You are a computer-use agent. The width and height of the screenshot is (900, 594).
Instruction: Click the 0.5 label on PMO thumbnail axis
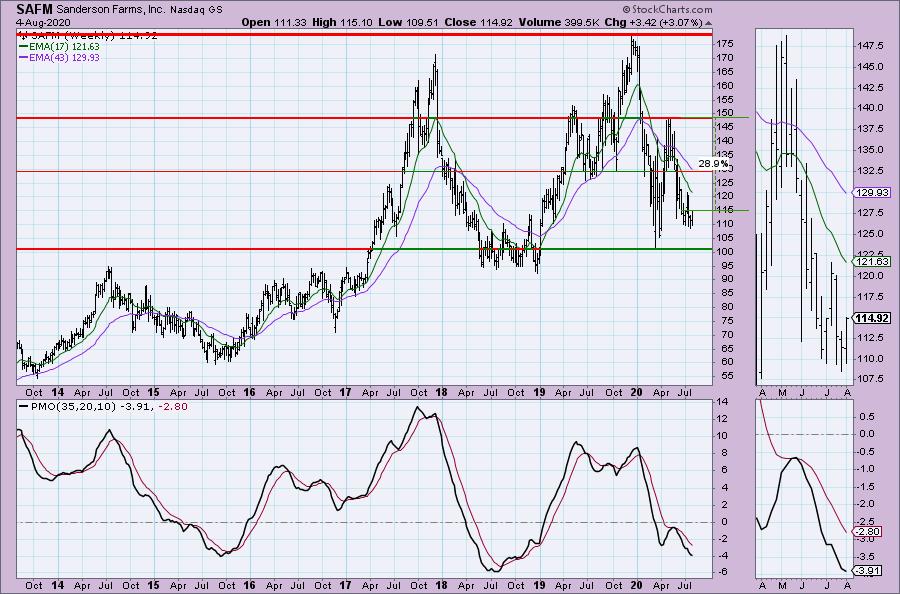pos(868,417)
